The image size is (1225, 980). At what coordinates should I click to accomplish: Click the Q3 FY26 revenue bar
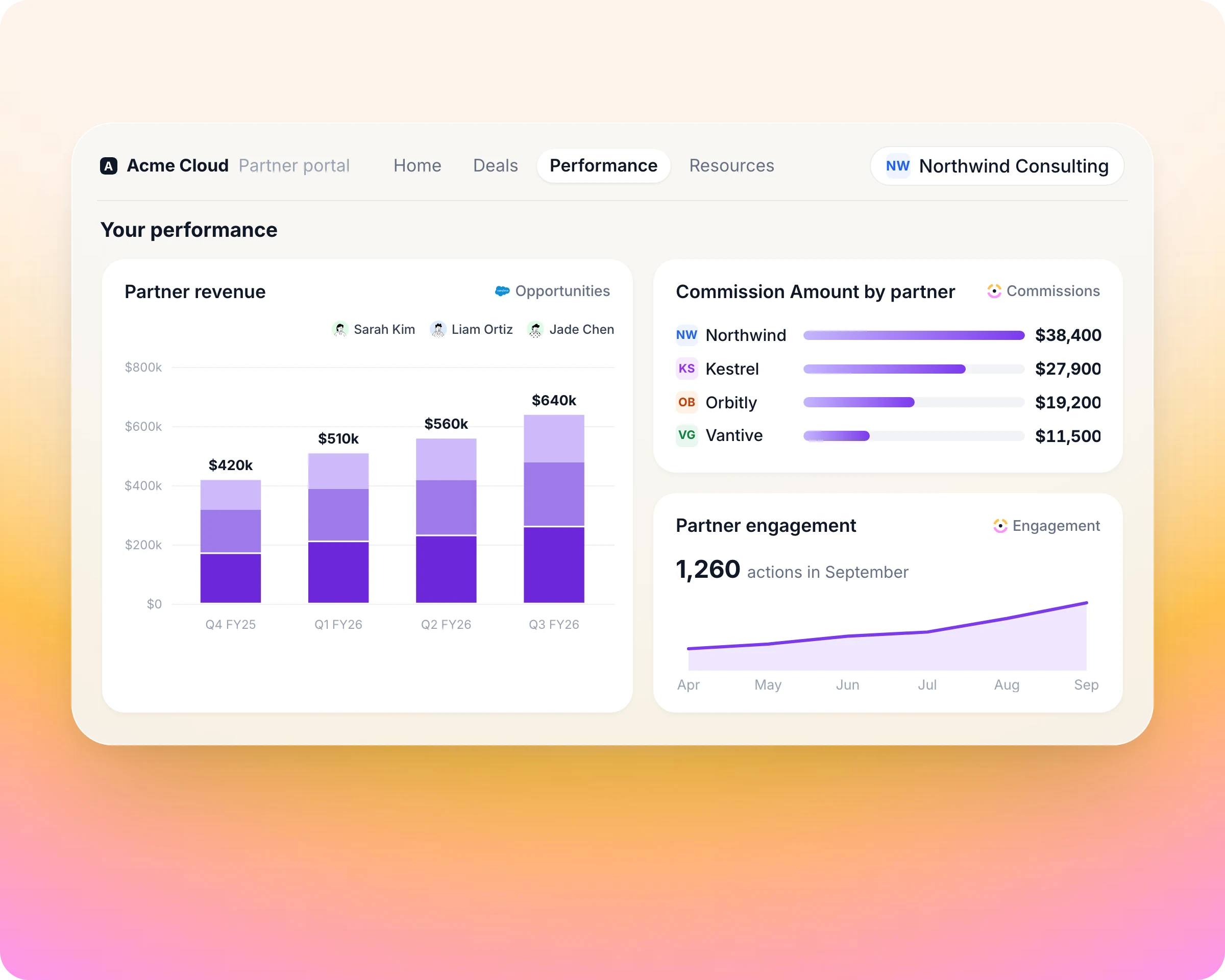554,509
